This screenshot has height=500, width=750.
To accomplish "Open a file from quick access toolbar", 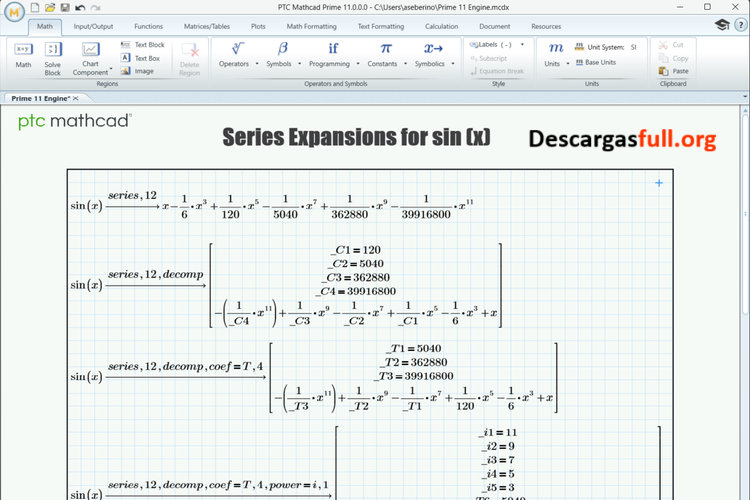I will (x=50, y=7).
